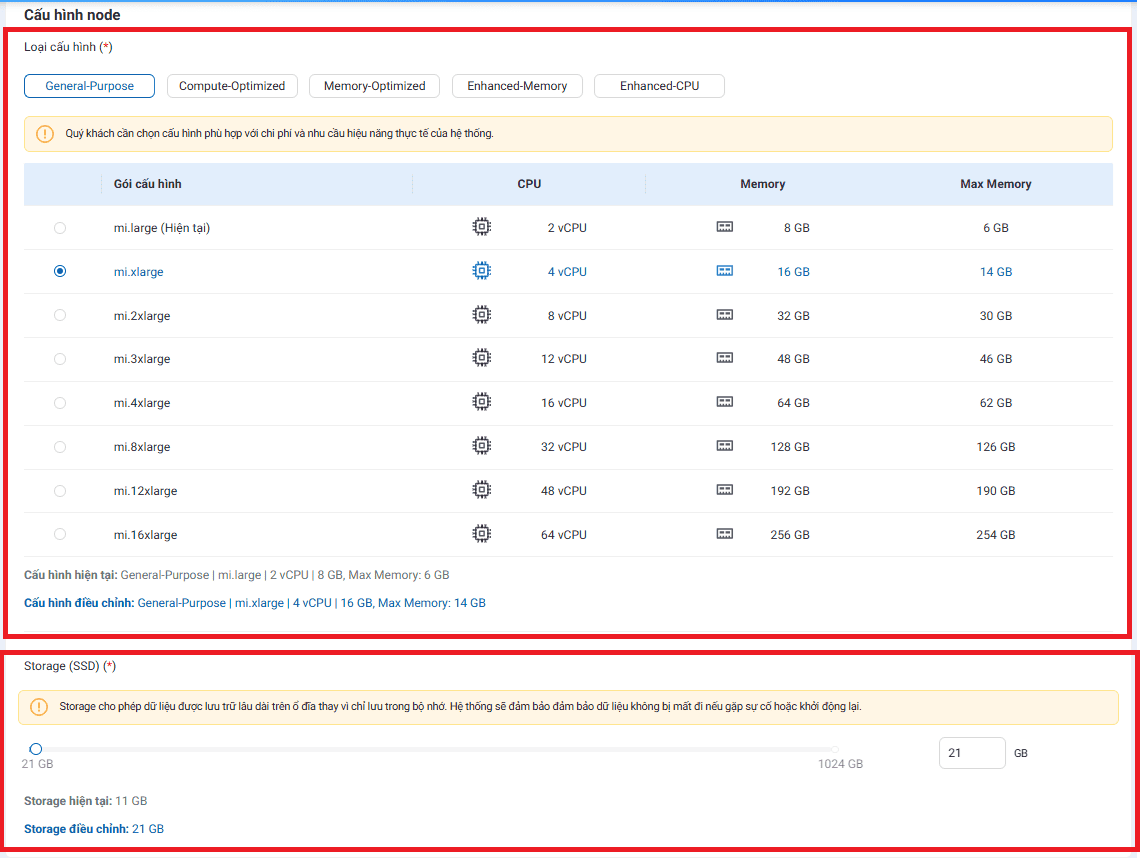Click the memory icon beside 32 GB
This screenshot has width=1148, height=858.
tap(725, 315)
